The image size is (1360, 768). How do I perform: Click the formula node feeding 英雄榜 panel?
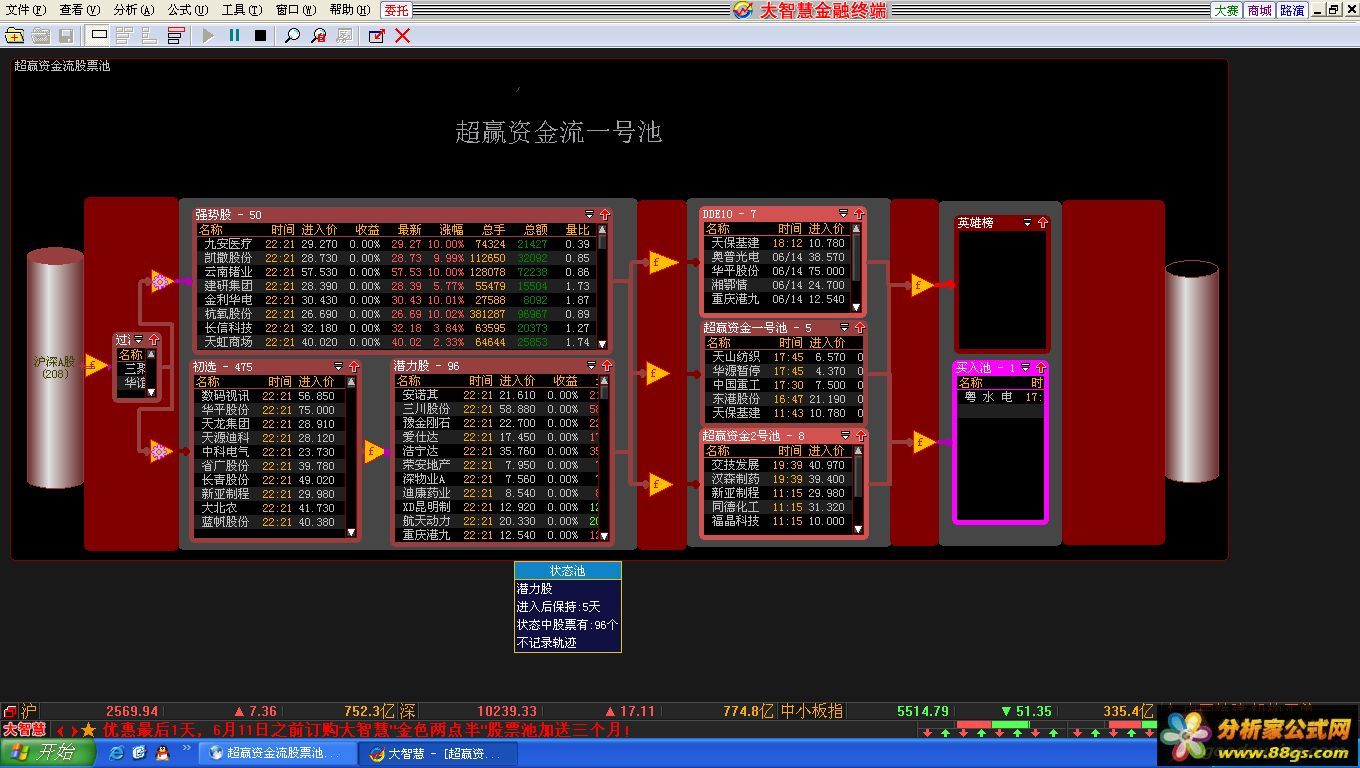click(x=922, y=285)
